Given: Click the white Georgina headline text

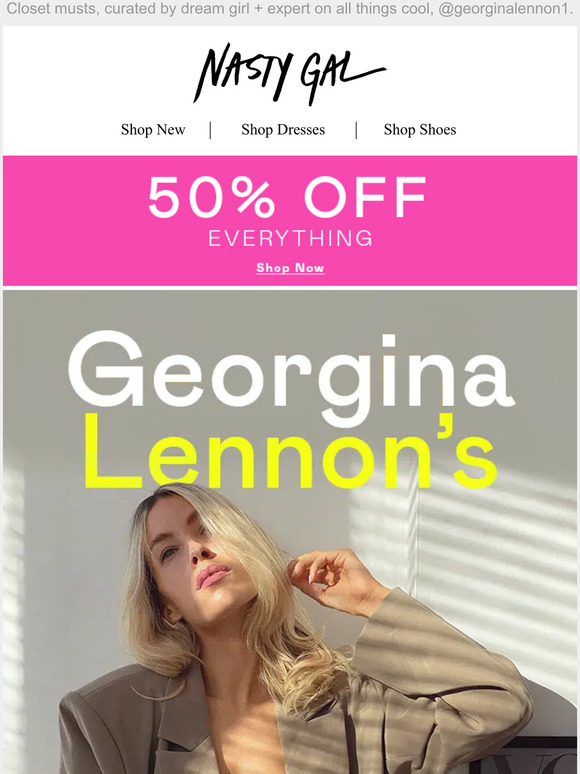Looking at the screenshot, I should click(x=291, y=377).
